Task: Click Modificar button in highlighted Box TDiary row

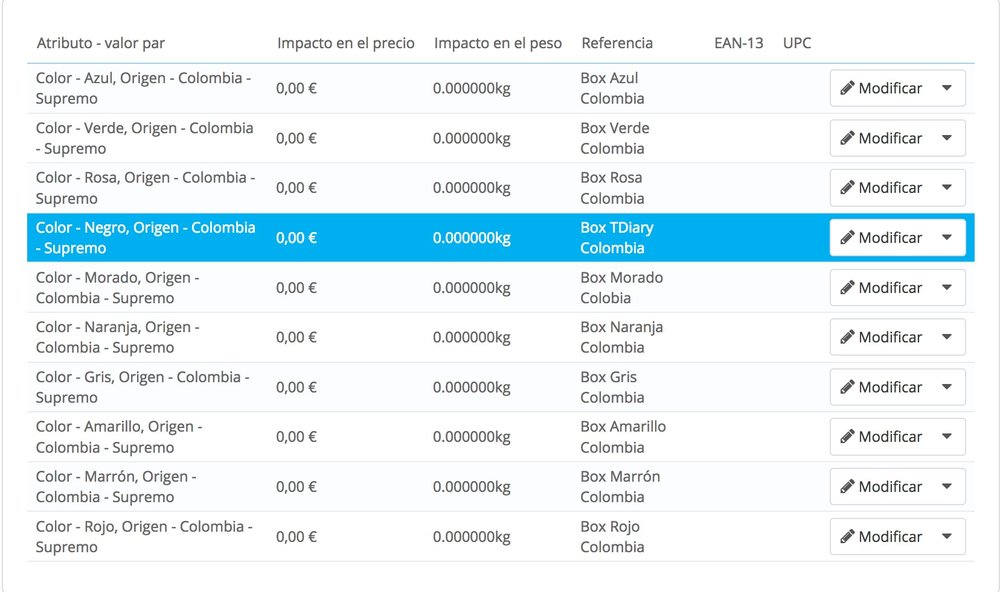Action: [x=881, y=237]
